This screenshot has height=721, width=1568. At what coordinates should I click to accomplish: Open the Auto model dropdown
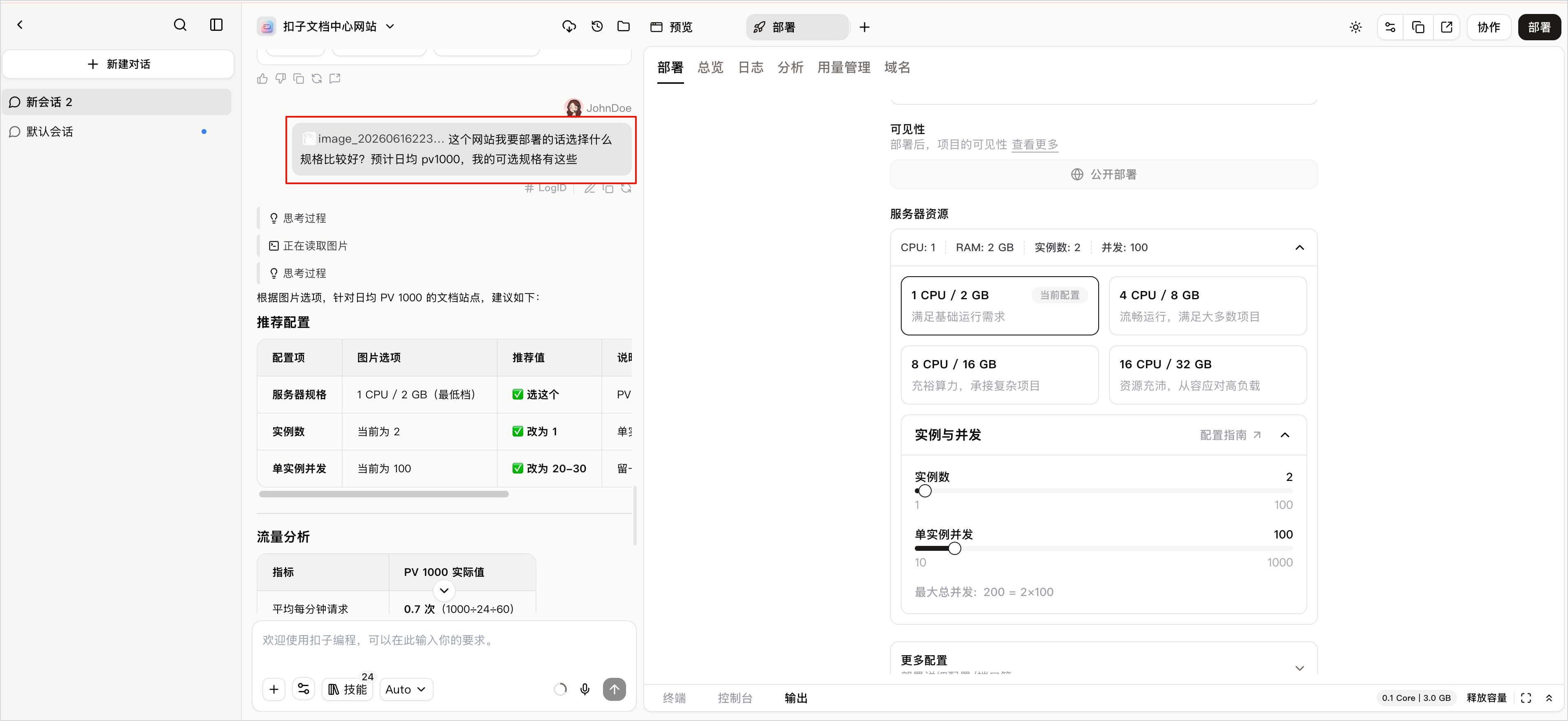pos(406,689)
